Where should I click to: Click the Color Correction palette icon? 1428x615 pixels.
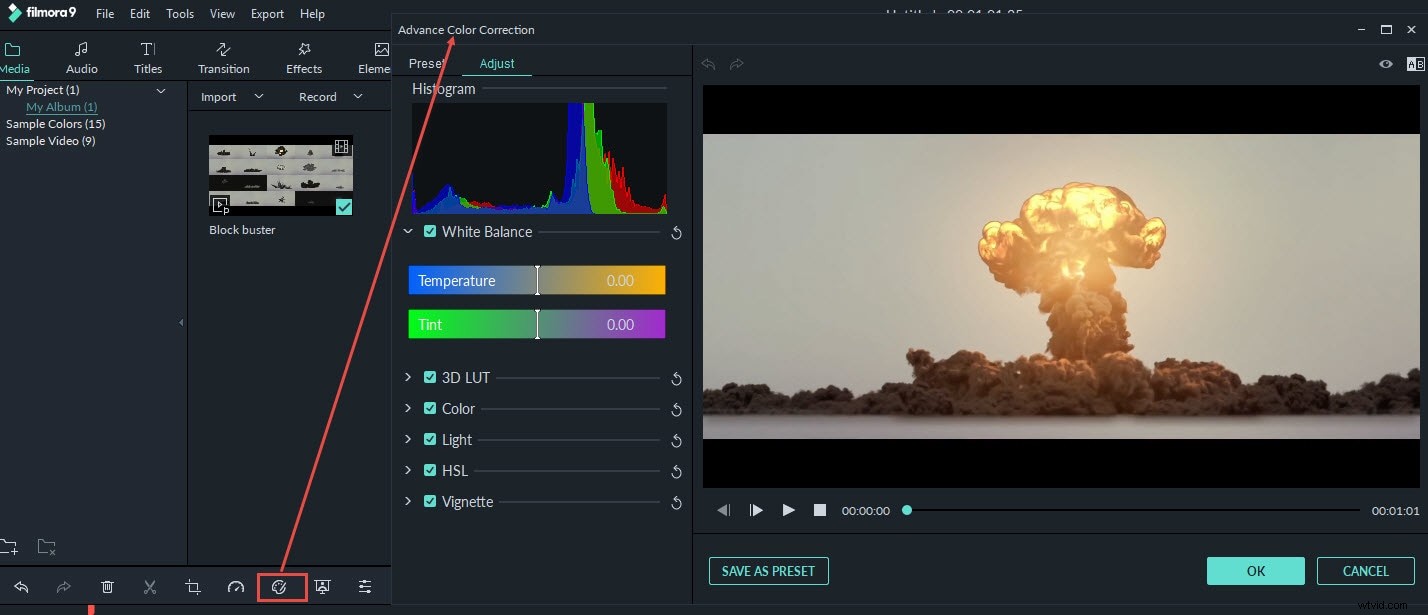281,587
